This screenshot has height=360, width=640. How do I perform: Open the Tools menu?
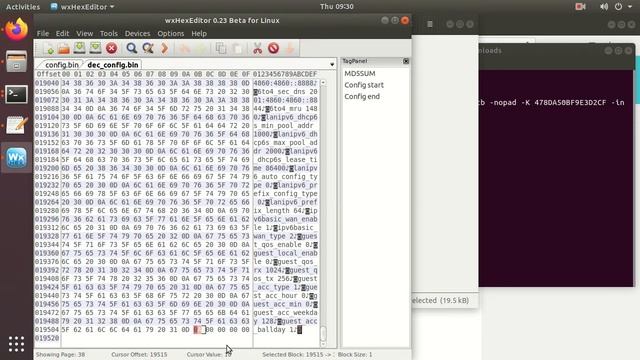[x=109, y=33]
